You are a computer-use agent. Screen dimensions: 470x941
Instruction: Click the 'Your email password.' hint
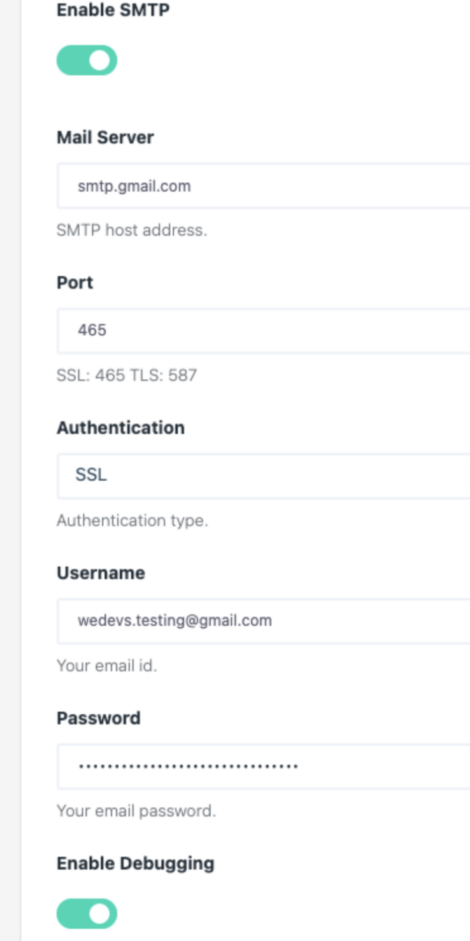pos(136,811)
